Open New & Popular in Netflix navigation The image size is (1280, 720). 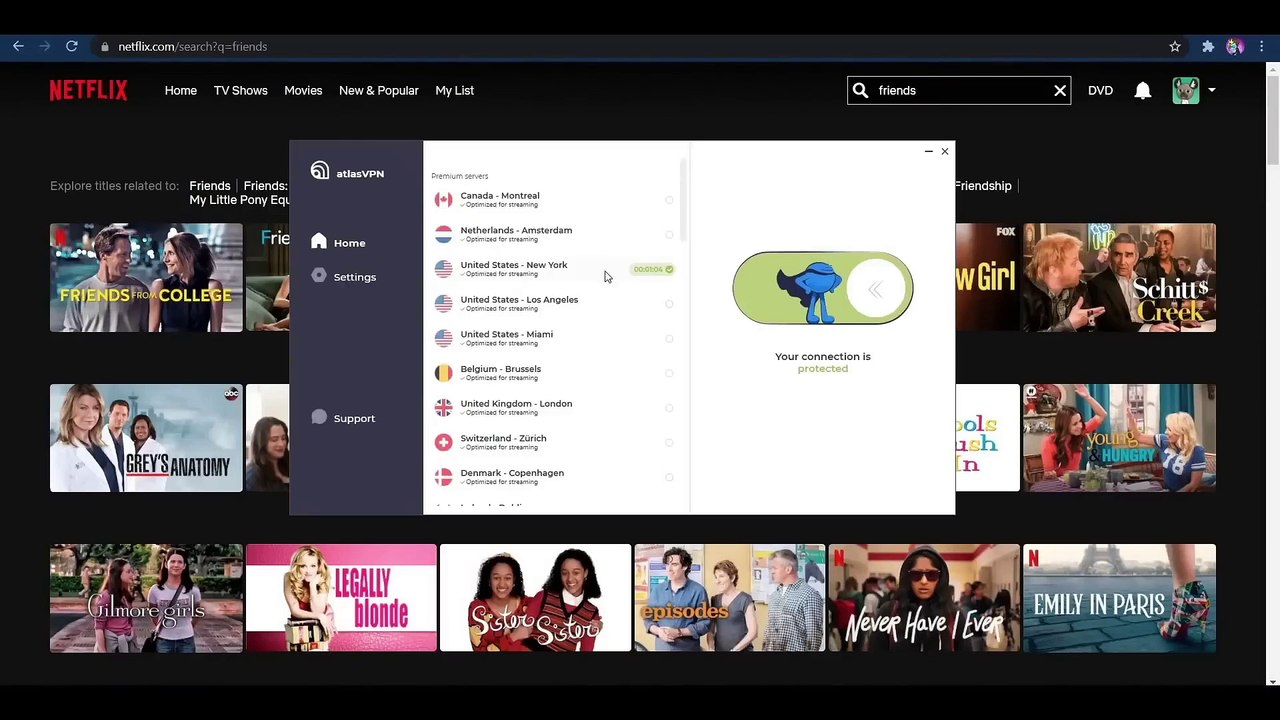(x=379, y=90)
